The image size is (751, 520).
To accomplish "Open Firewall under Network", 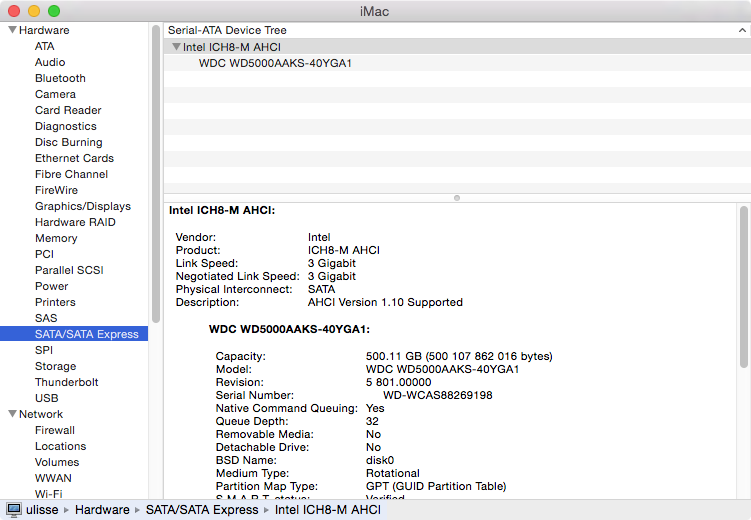I will [55, 430].
